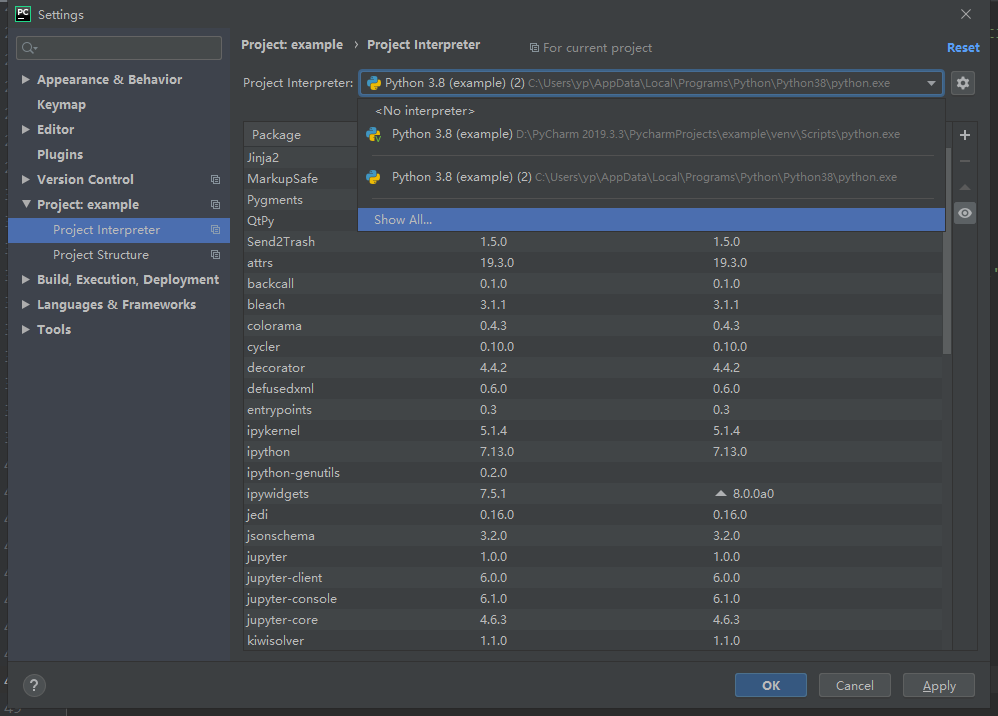Click the Cancel button
Viewport: 998px width, 716px height.
(x=854, y=685)
